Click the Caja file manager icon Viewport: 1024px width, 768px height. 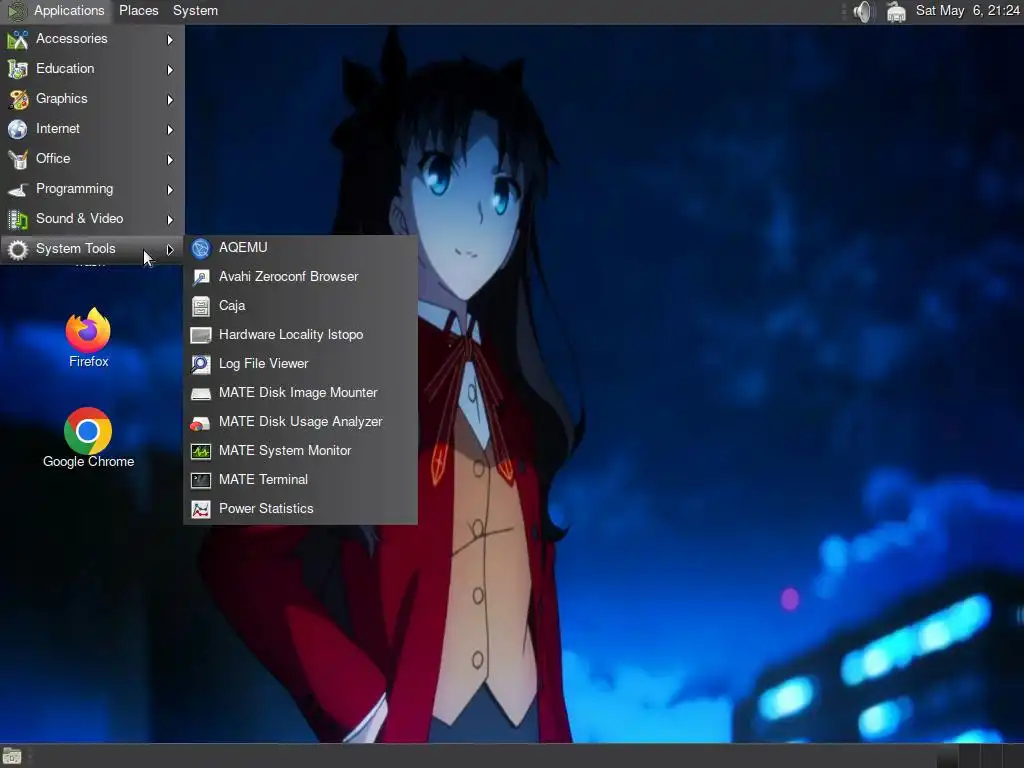click(x=201, y=306)
